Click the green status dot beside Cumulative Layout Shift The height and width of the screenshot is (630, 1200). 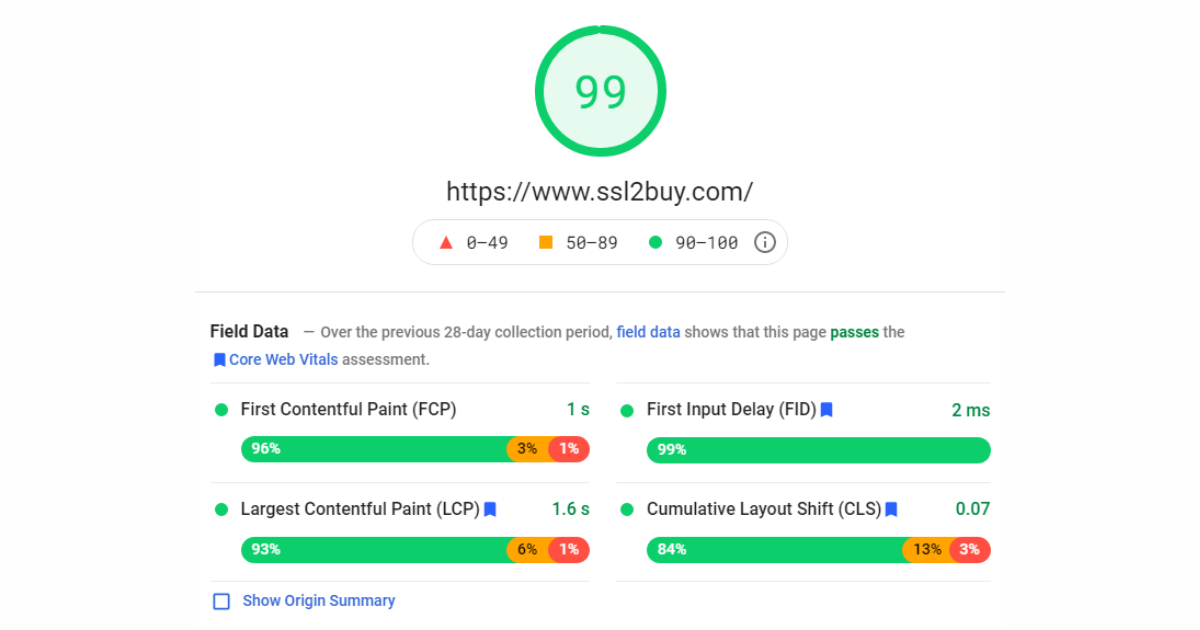pos(627,510)
